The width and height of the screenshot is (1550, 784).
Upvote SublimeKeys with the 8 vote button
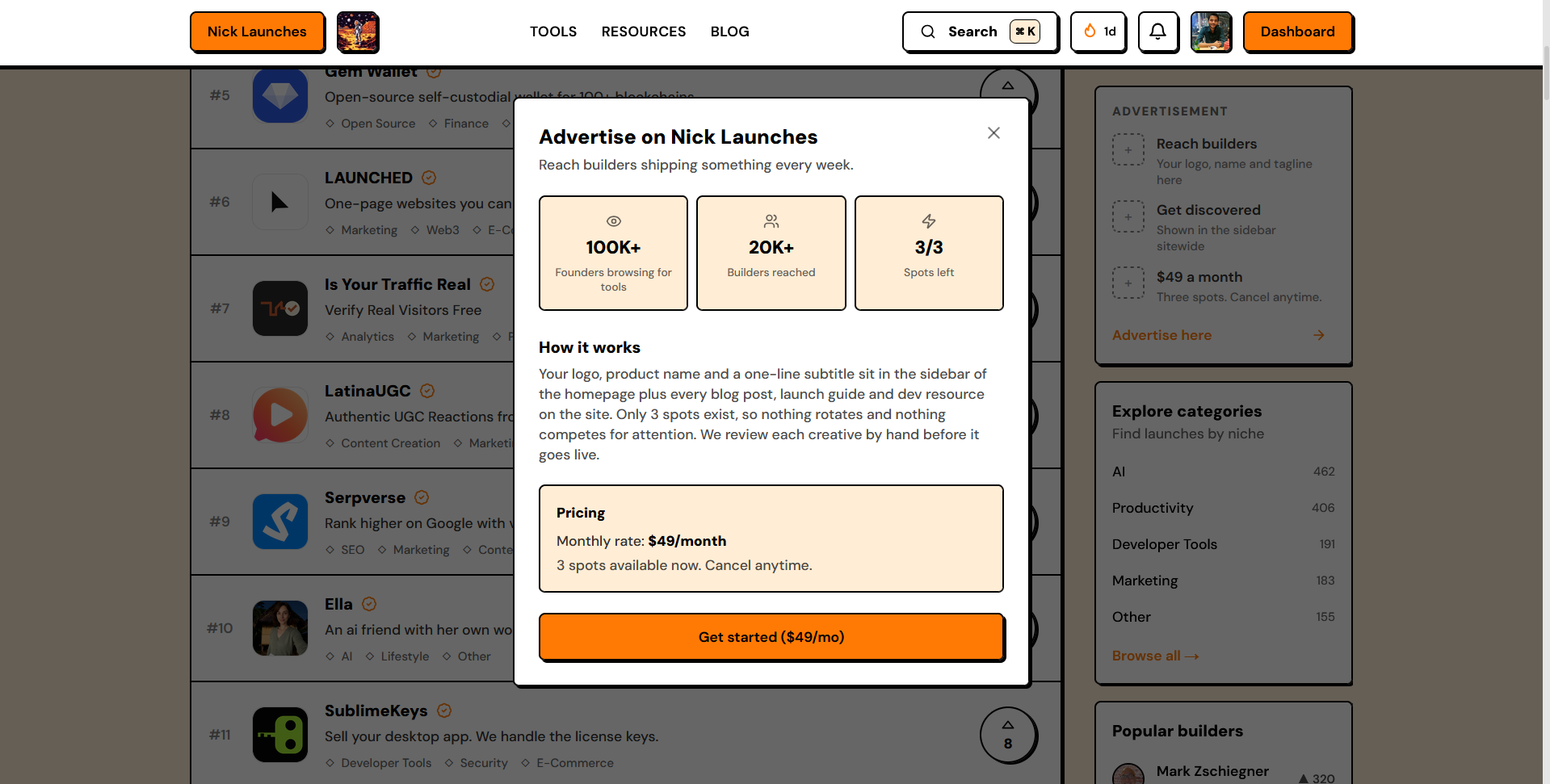(1008, 735)
